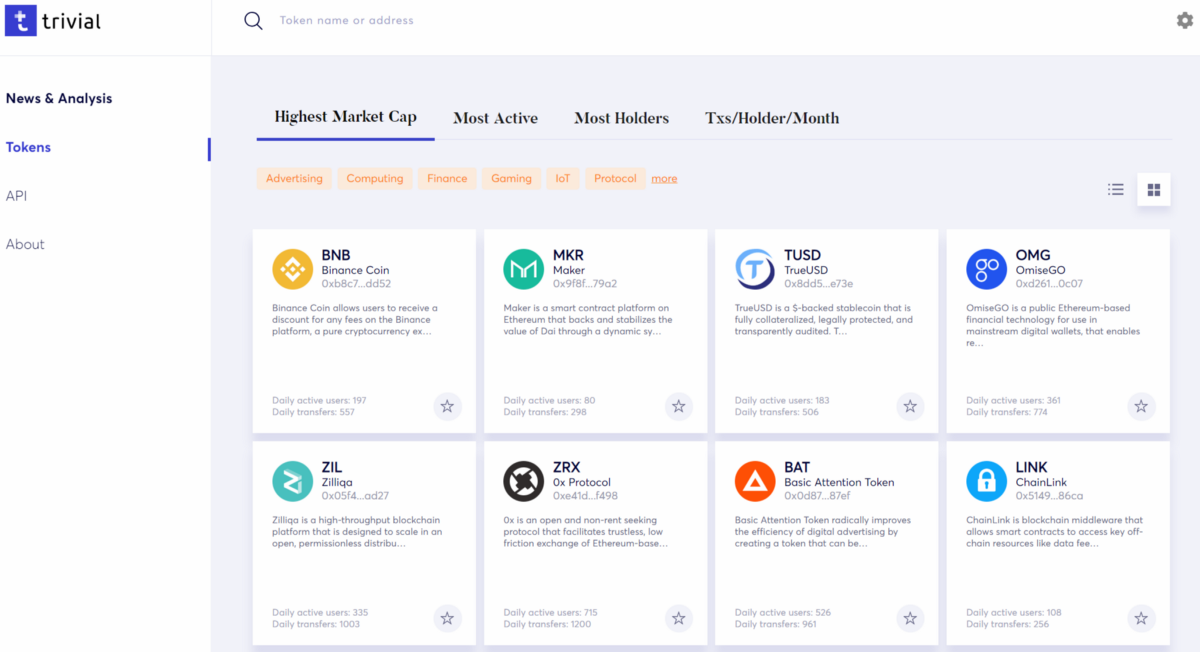
Task: Click the search magnifier icon
Action: [253, 21]
